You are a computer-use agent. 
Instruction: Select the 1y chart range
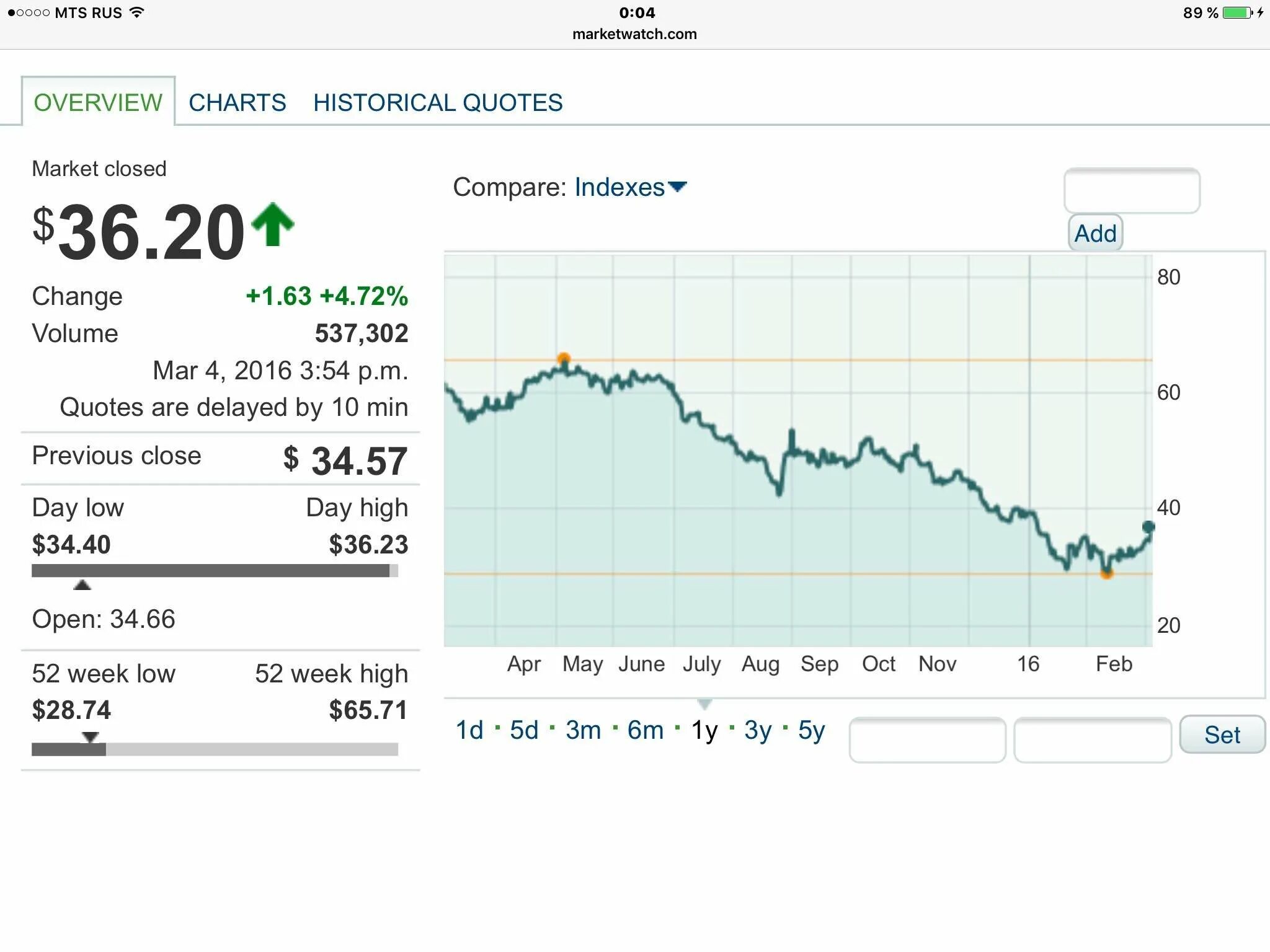[704, 731]
